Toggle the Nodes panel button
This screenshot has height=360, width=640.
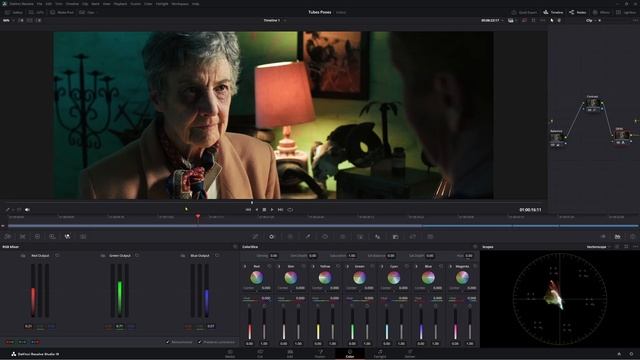pos(578,12)
